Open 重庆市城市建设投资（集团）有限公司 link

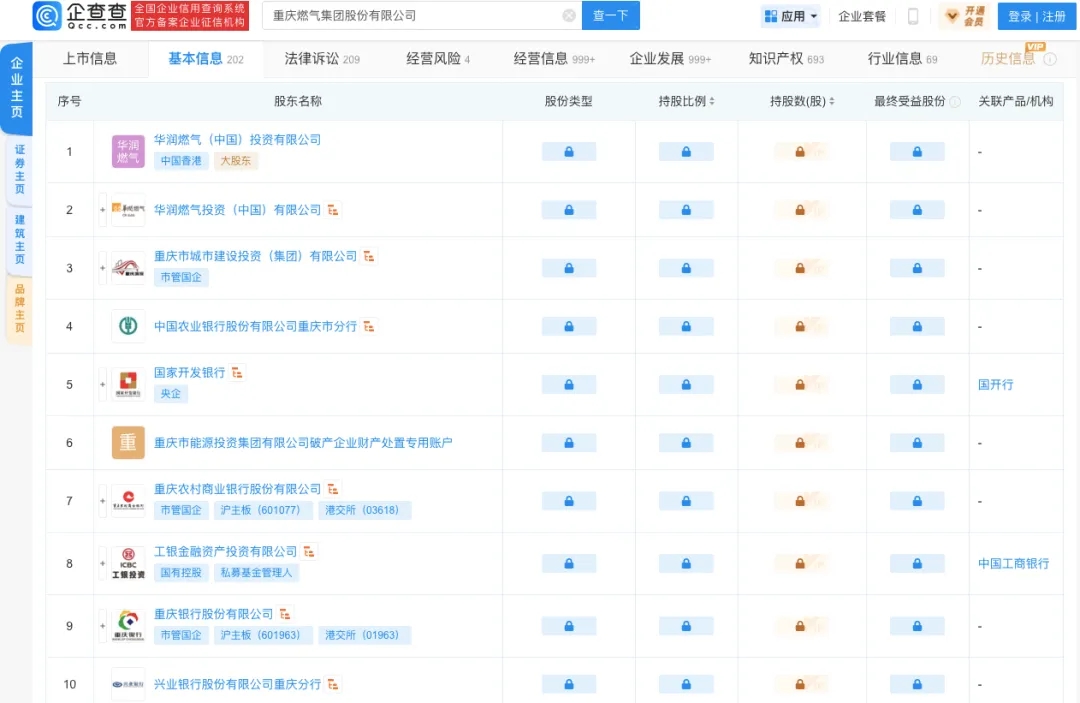pyautogui.click(x=255, y=256)
